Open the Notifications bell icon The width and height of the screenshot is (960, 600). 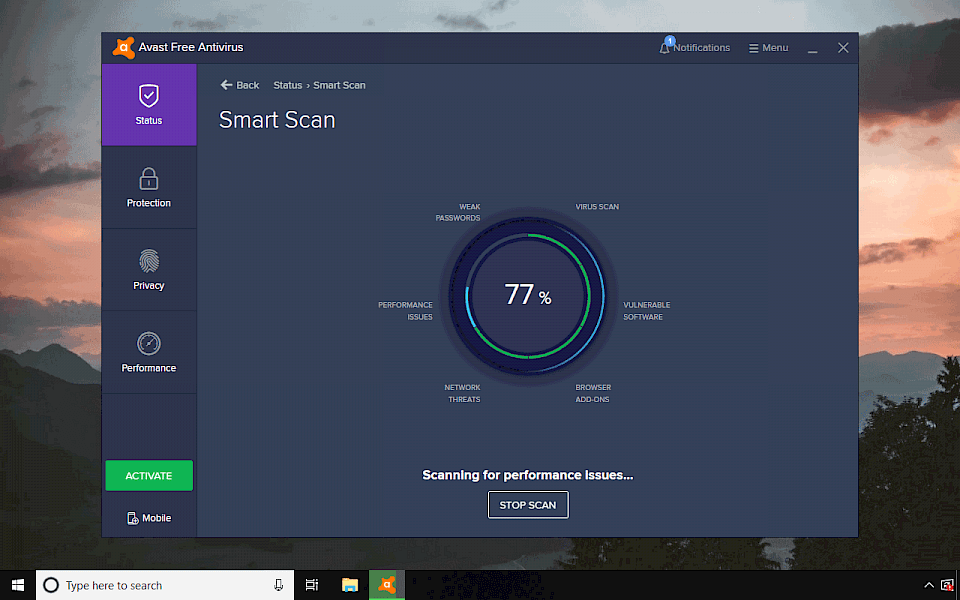point(665,47)
